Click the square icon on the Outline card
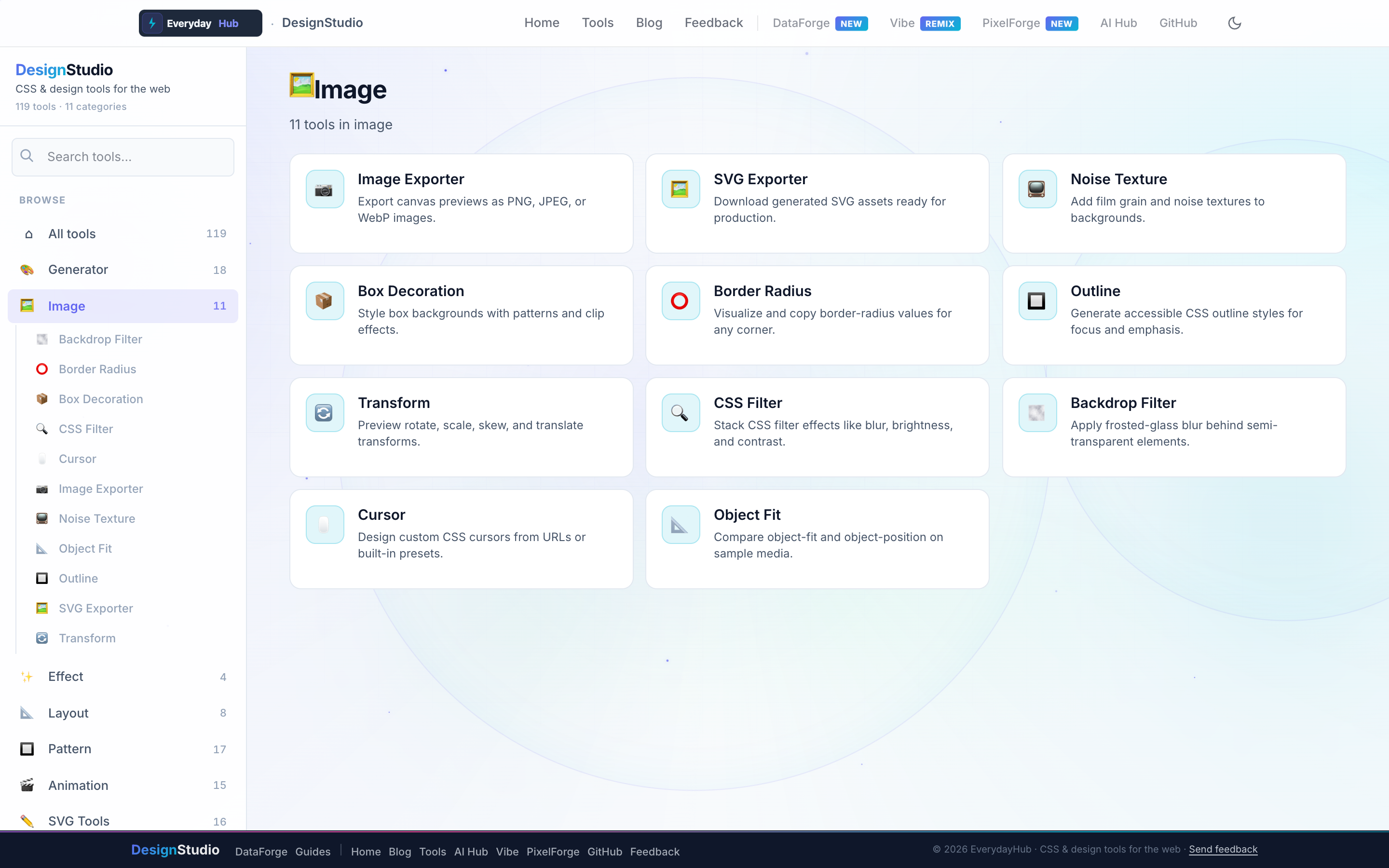This screenshot has width=1389, height=868. tap(1037, 301)
